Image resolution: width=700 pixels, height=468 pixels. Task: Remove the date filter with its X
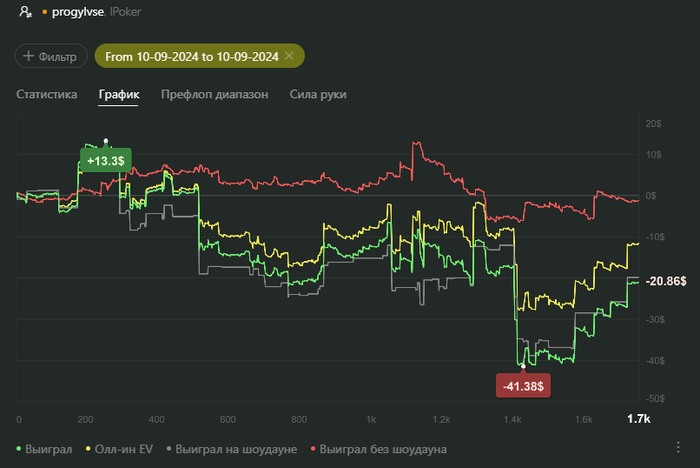(289, 57)
